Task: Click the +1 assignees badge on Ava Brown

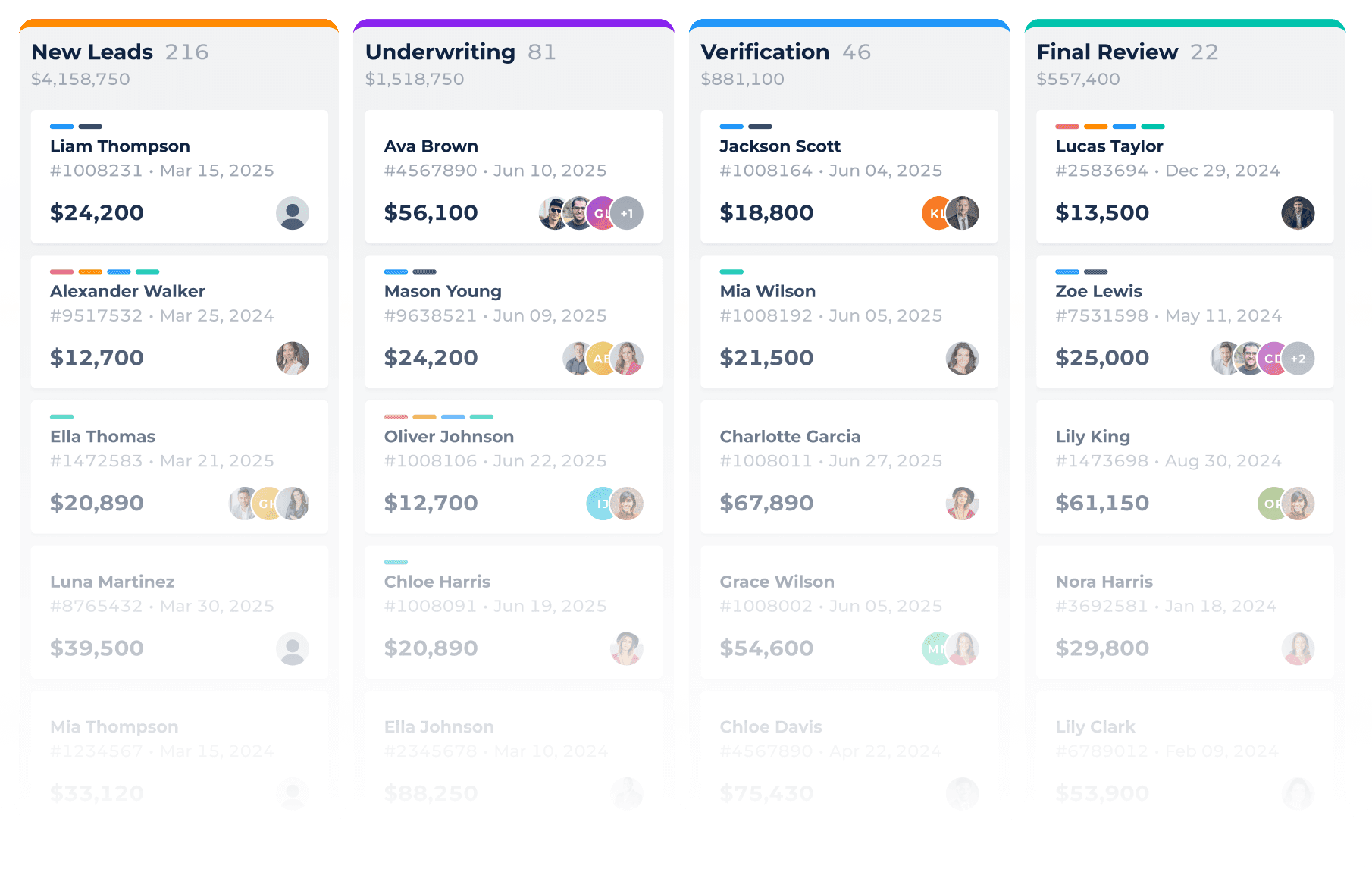Action: pos(628,213)
